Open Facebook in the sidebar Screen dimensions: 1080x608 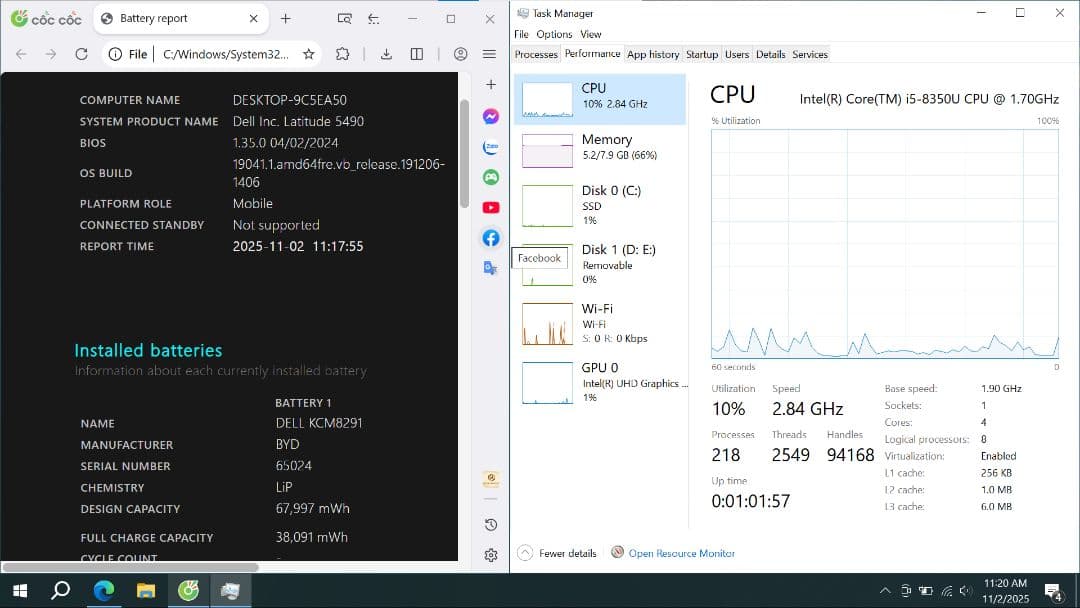point(490,237)
